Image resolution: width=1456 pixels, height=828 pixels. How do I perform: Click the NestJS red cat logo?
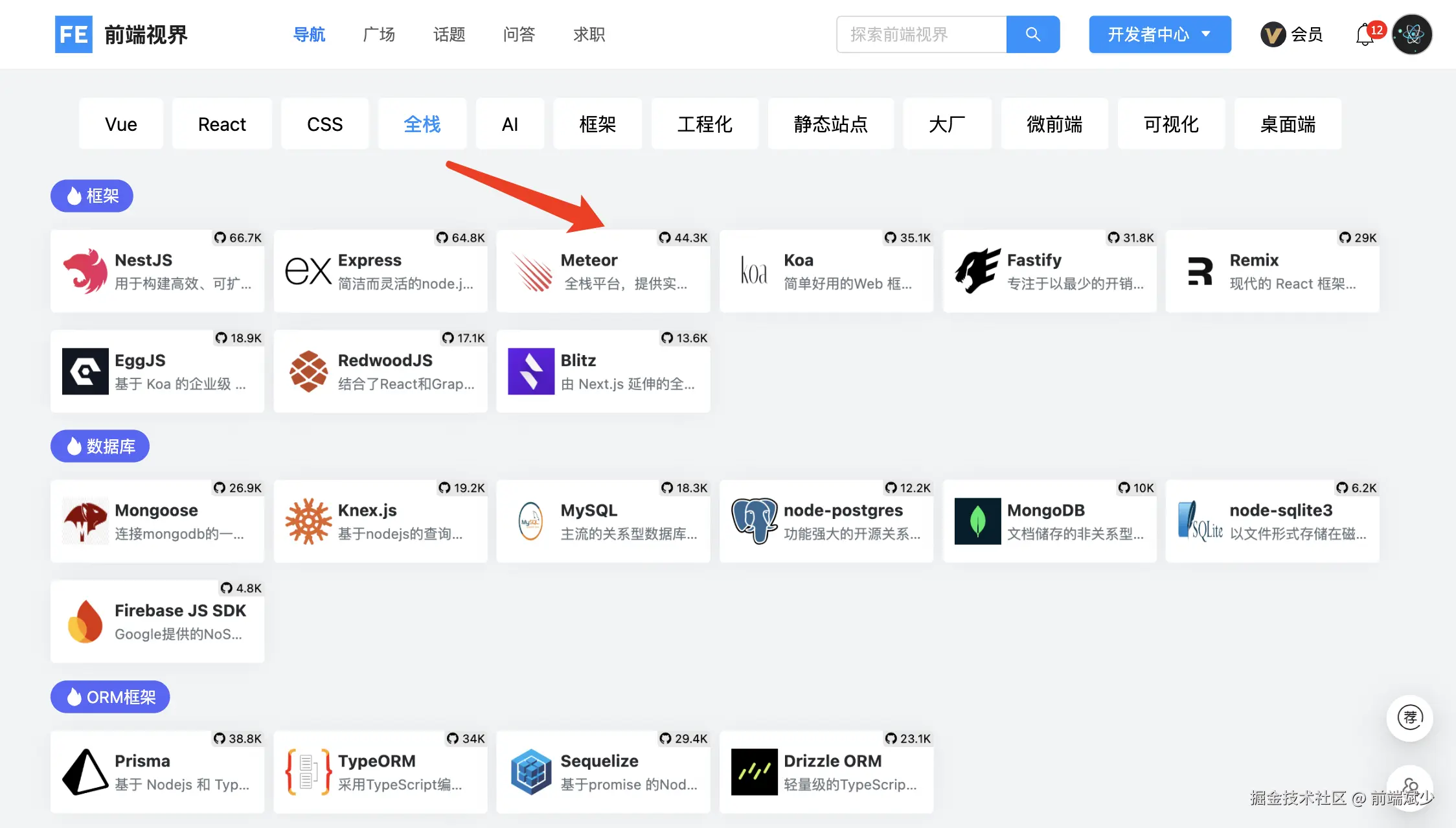point(85,271)
